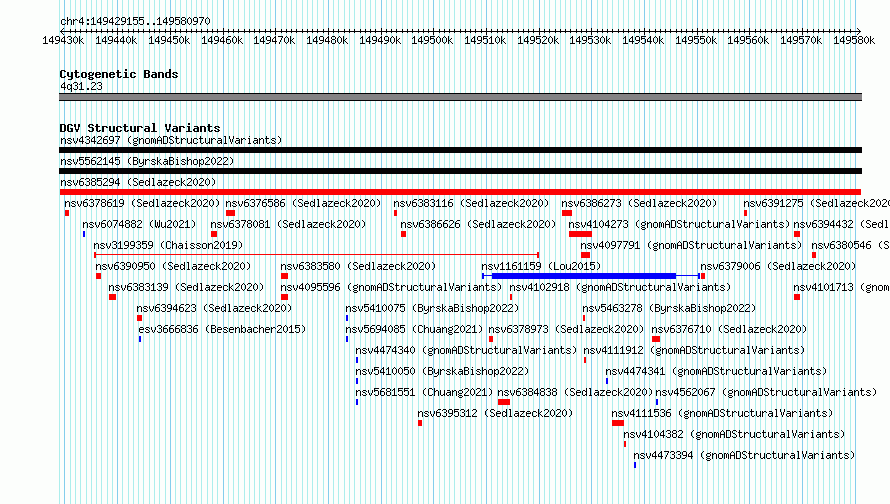890x504 pixels.
Task: Click the 149580k ruler position label
Action: [854, 40]
